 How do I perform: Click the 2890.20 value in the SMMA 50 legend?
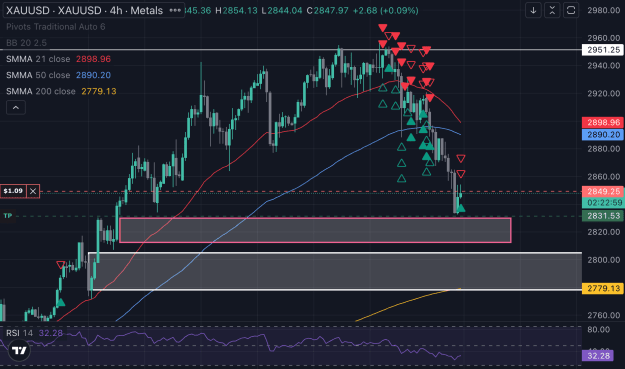click(93, 75)
